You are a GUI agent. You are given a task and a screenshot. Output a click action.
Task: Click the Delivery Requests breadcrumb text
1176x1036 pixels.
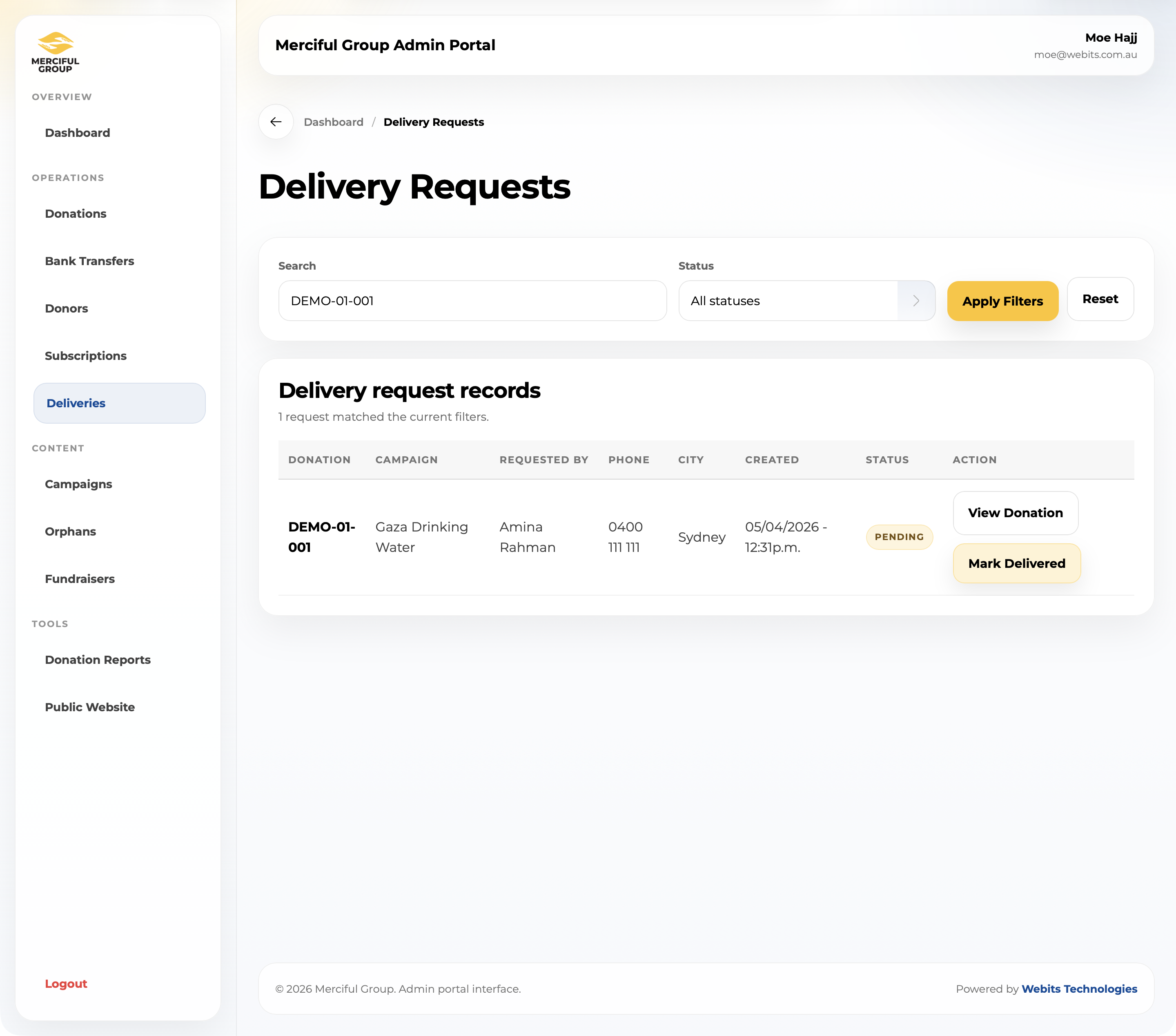434,122
